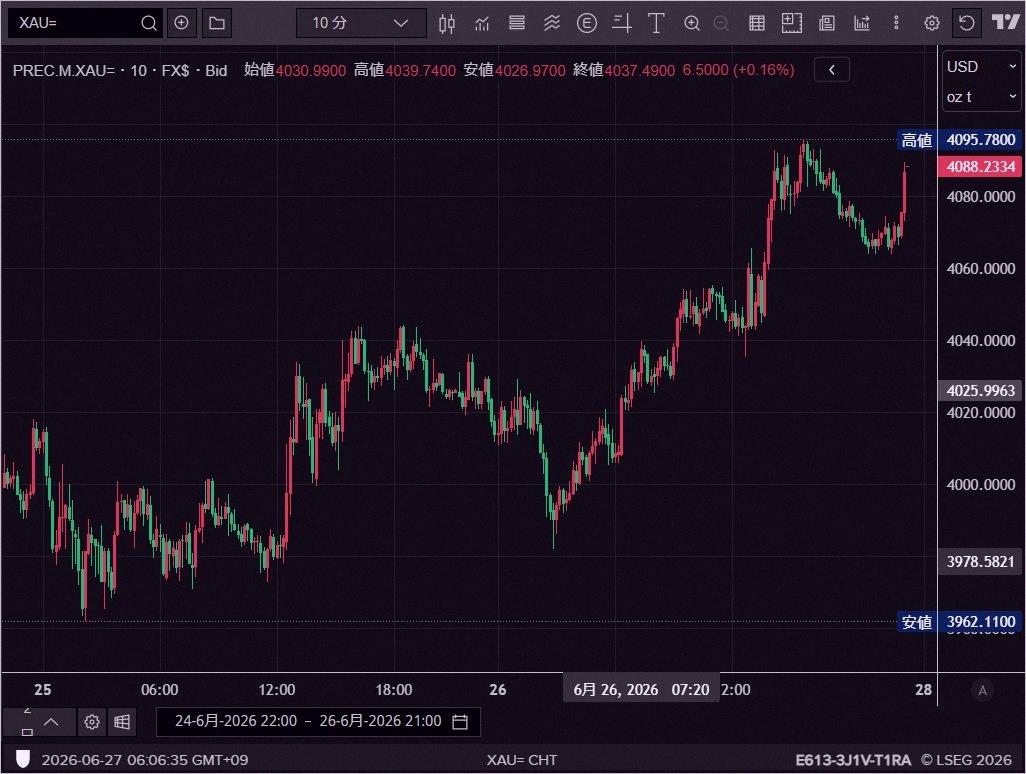This screenshot has height=774, width=1026.
Task: Click the 6月 26, 2026 07:20 time label
Action: (641, 690)
